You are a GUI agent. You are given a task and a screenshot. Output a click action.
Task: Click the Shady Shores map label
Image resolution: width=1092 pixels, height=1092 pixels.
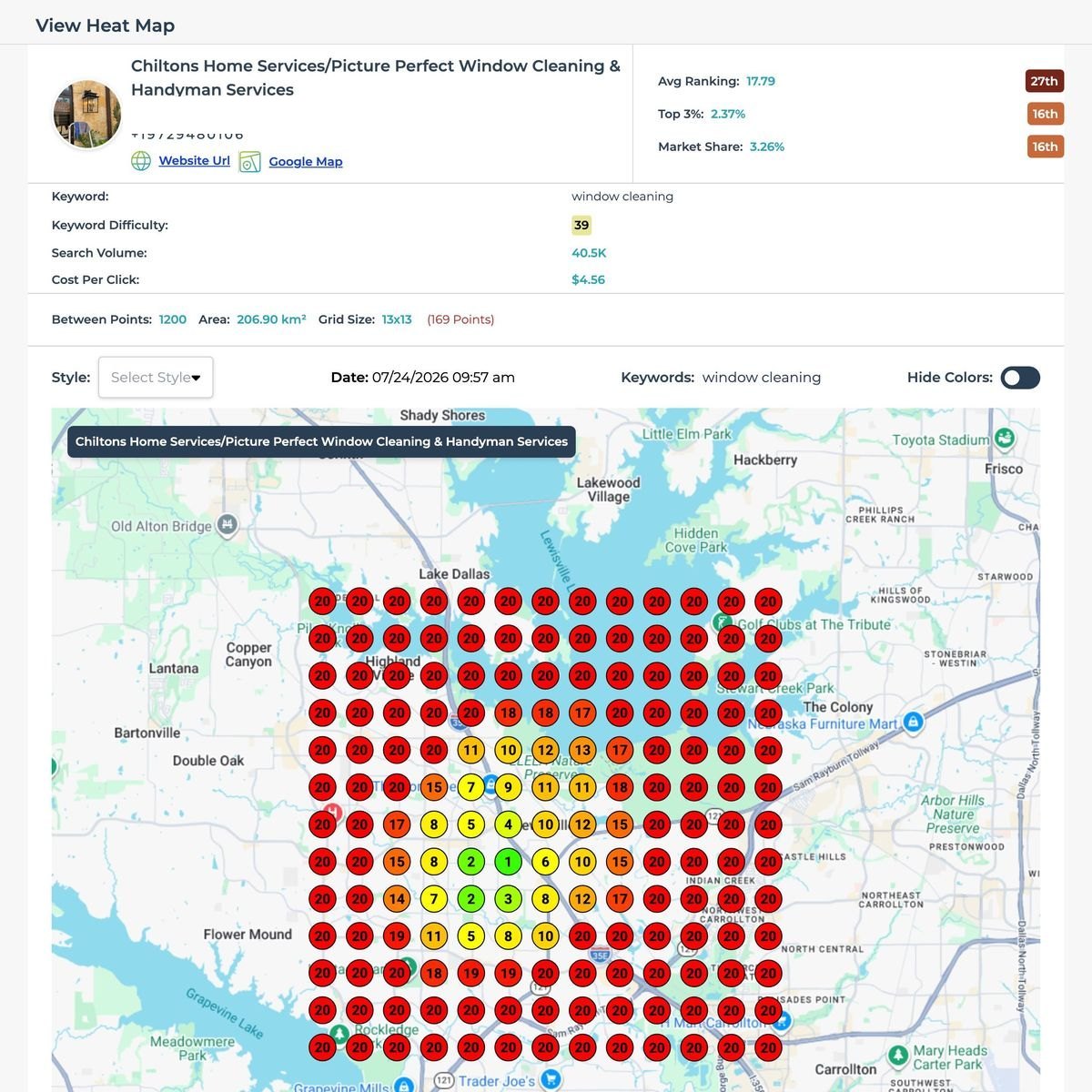442,415
